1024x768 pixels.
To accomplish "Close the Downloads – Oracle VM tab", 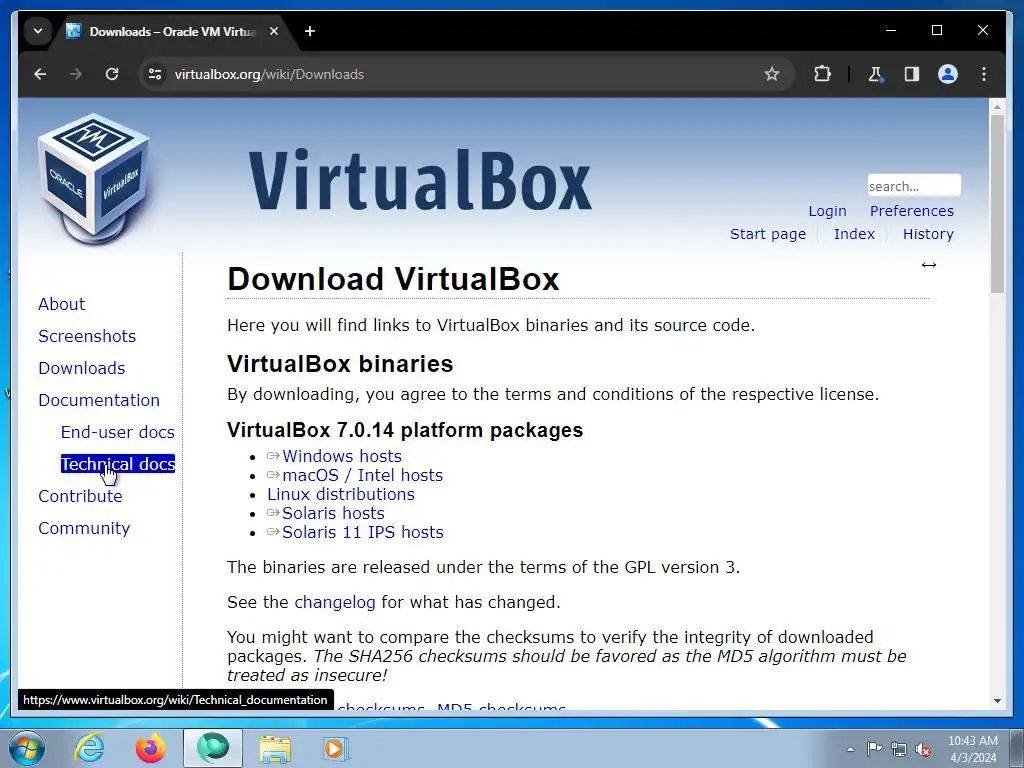I will click(x=274, y=31).
